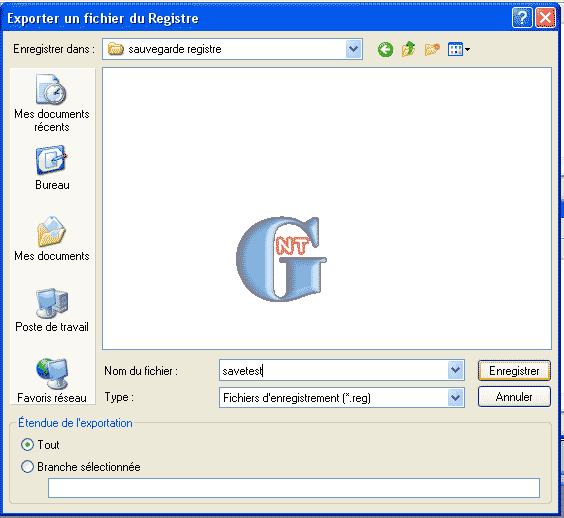The height and width of the screenshot is (518, 564).
Task: Create a new folder
Action: (432, 49)
